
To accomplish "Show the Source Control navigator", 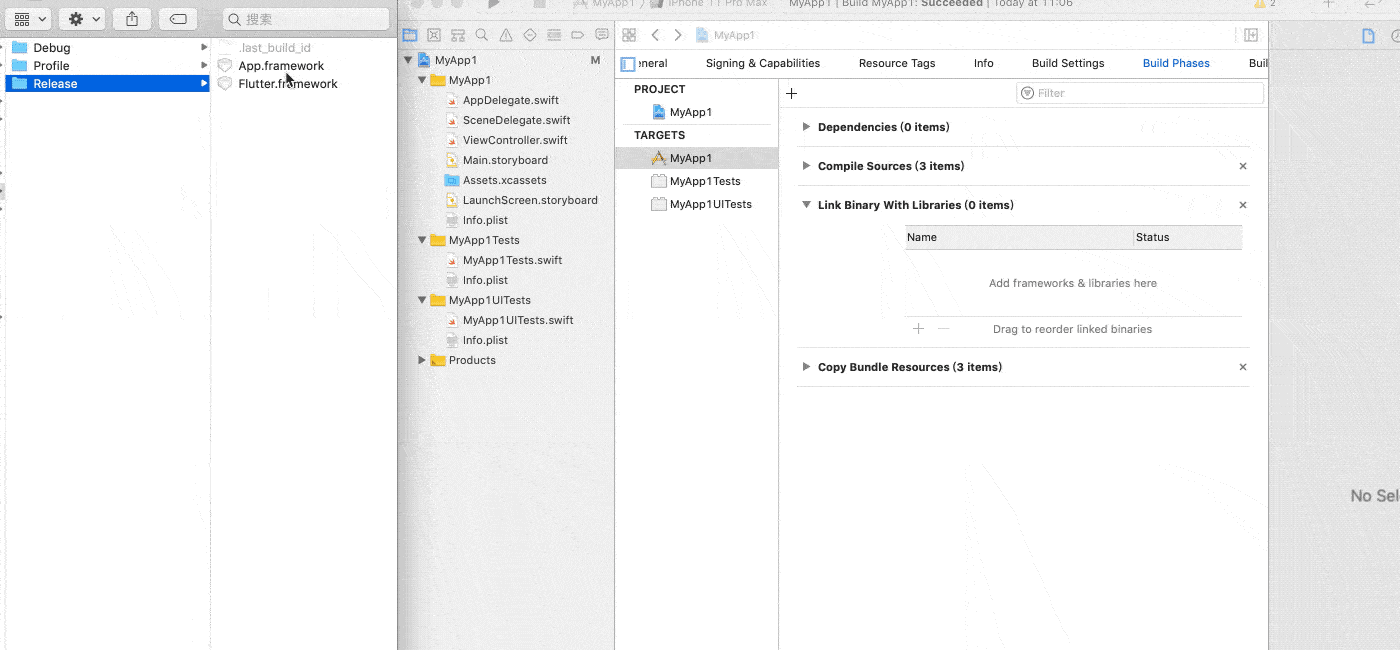I will pyautogui.click(x=434, y=35).
